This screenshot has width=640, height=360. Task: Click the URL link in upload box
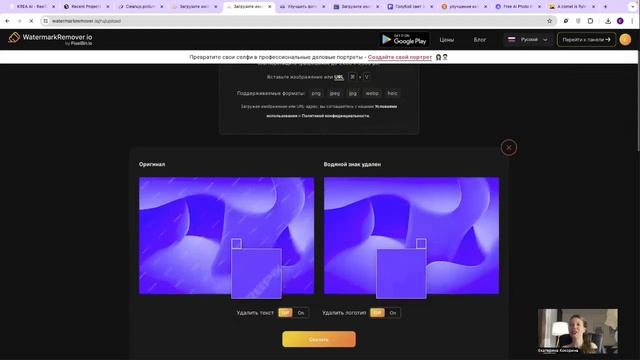[338, 77]
